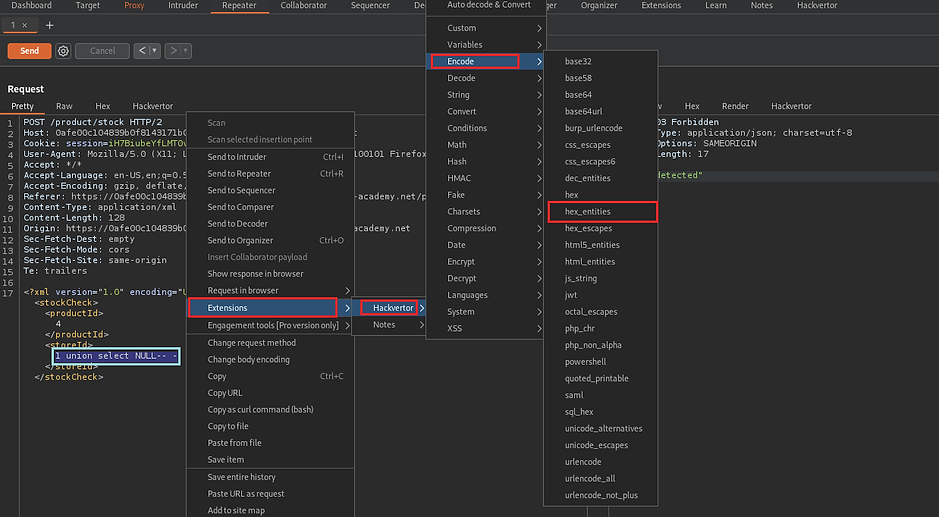Screen dimensions: 939x517
Task: Expand the Engagement tools submenu
Action: click(x=347, y=325)
